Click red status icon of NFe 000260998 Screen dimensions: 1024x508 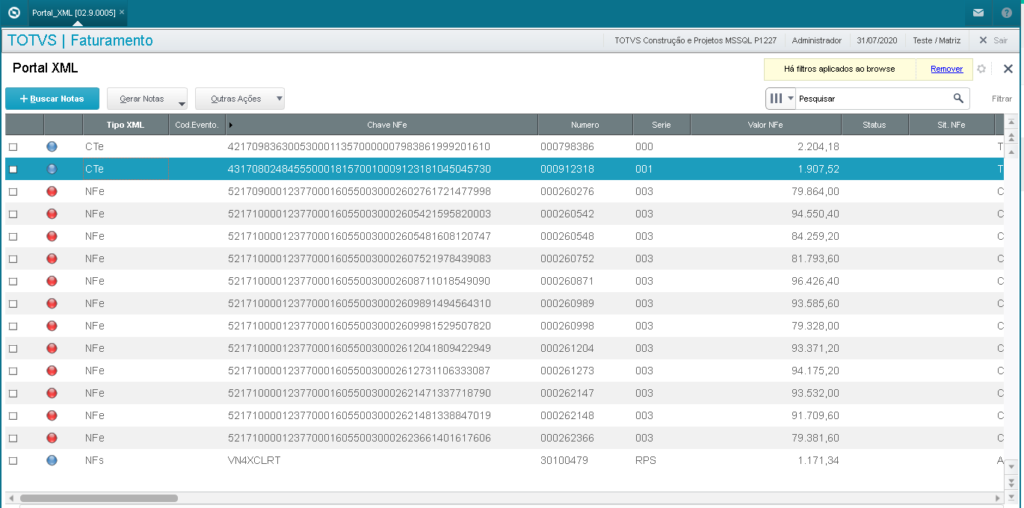click(52, 326)
